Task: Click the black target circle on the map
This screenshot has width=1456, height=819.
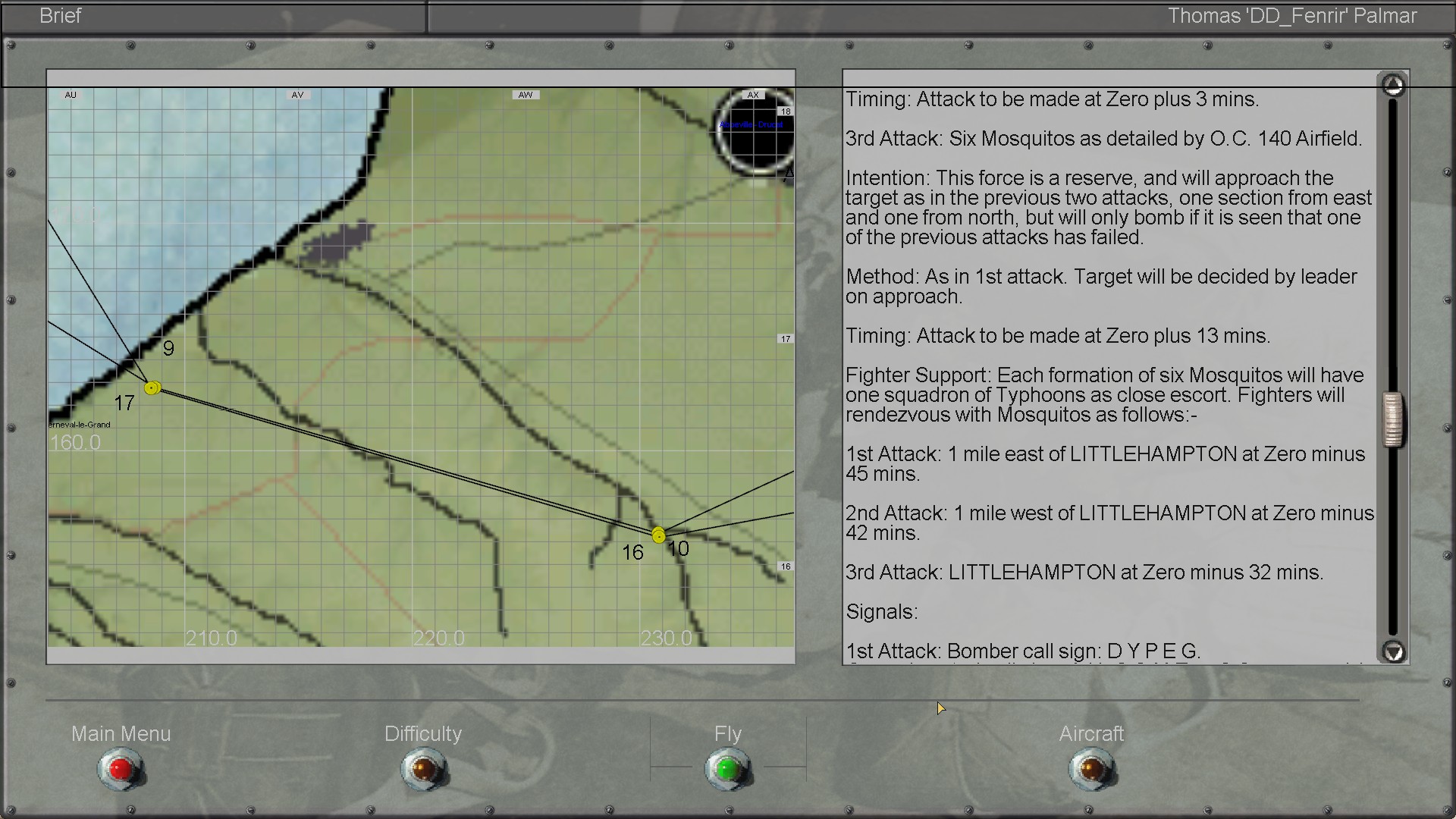Action: pos(754,131)
